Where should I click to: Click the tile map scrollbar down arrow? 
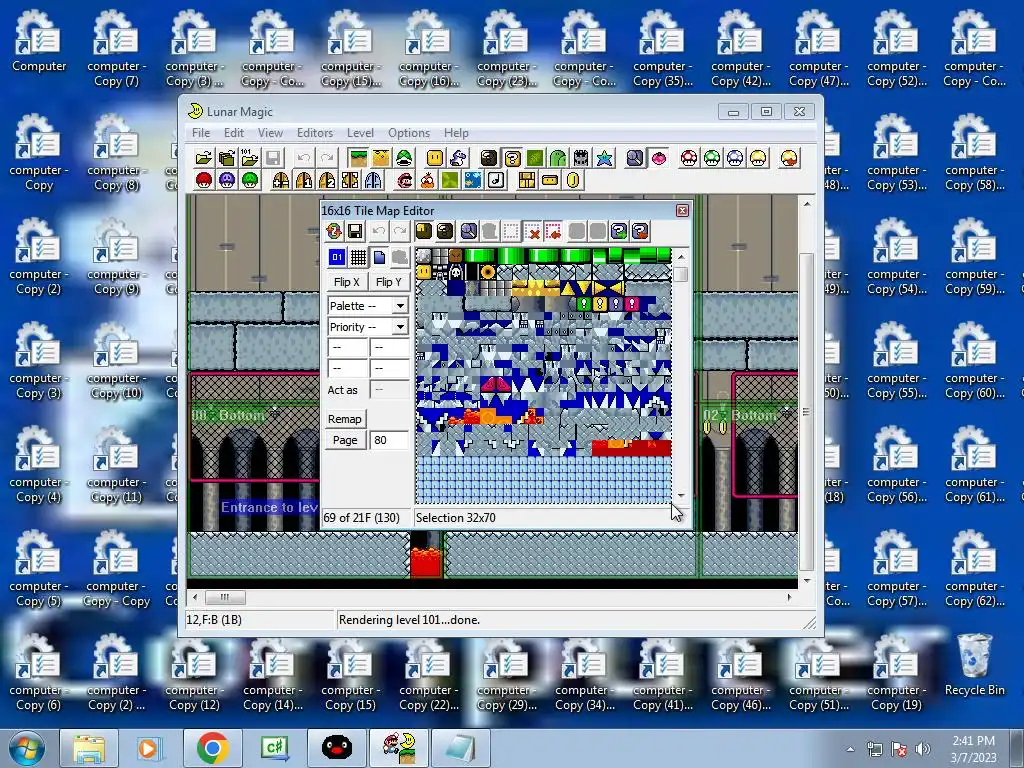681,496
